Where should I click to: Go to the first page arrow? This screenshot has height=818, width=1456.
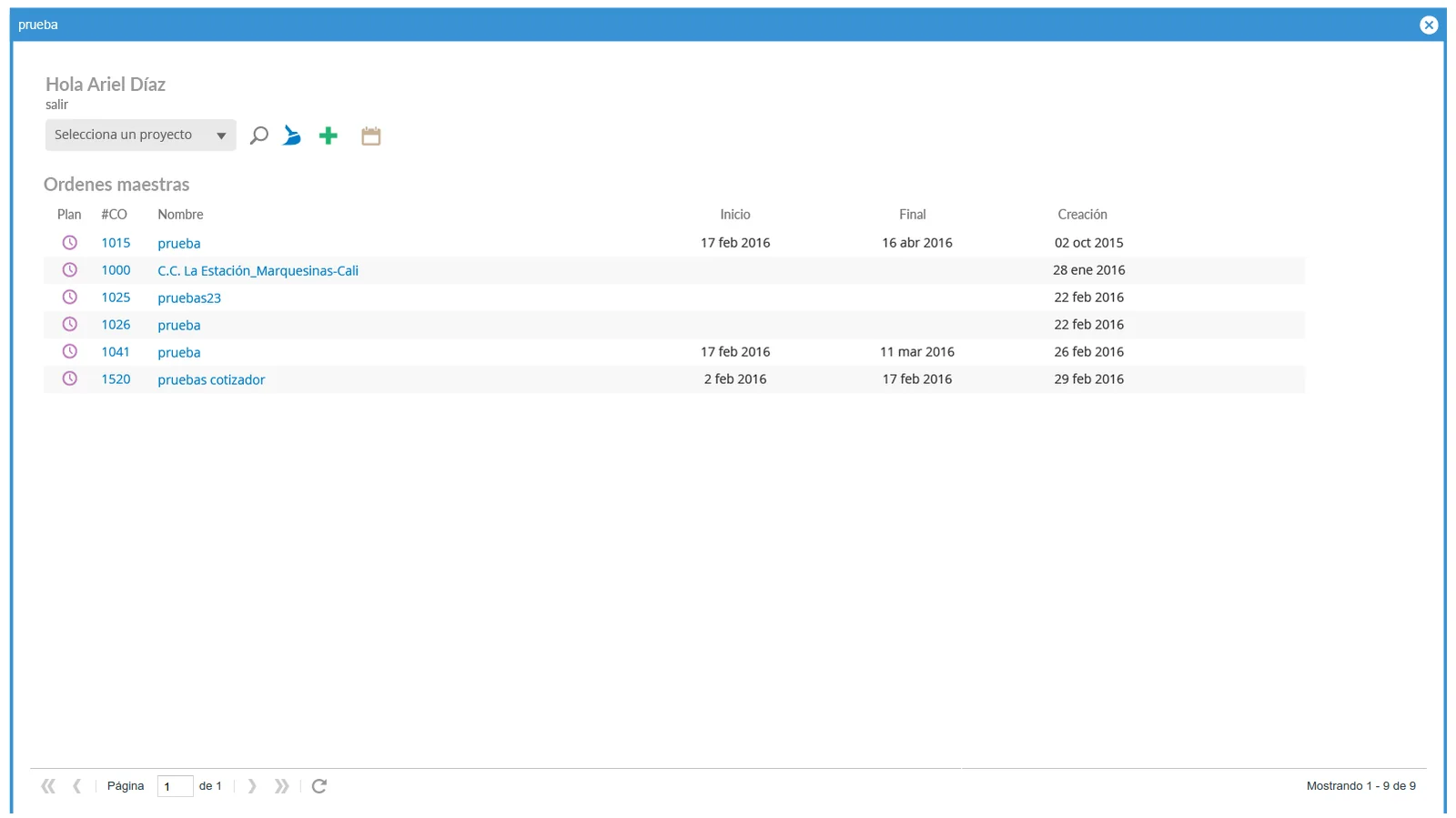click(48, 786)
